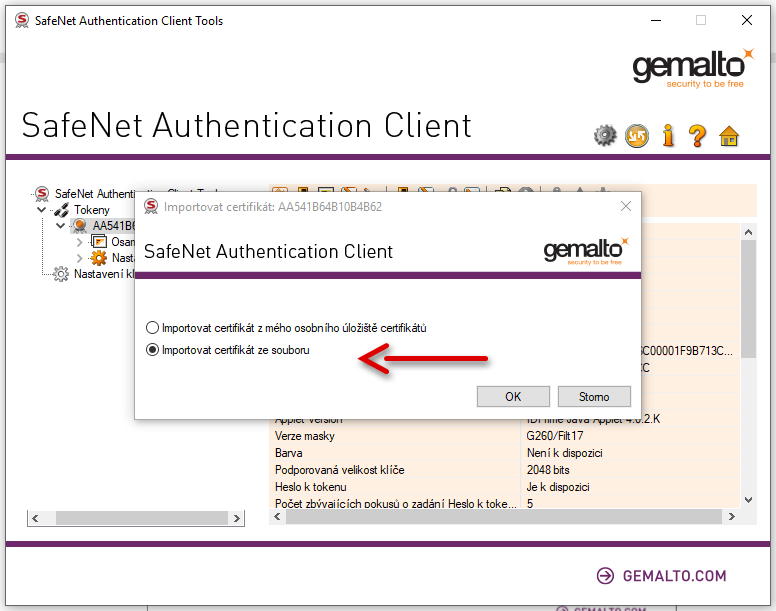Select Tokeny in the tree
The image size is (776, 611).
[x=92, y=210]
